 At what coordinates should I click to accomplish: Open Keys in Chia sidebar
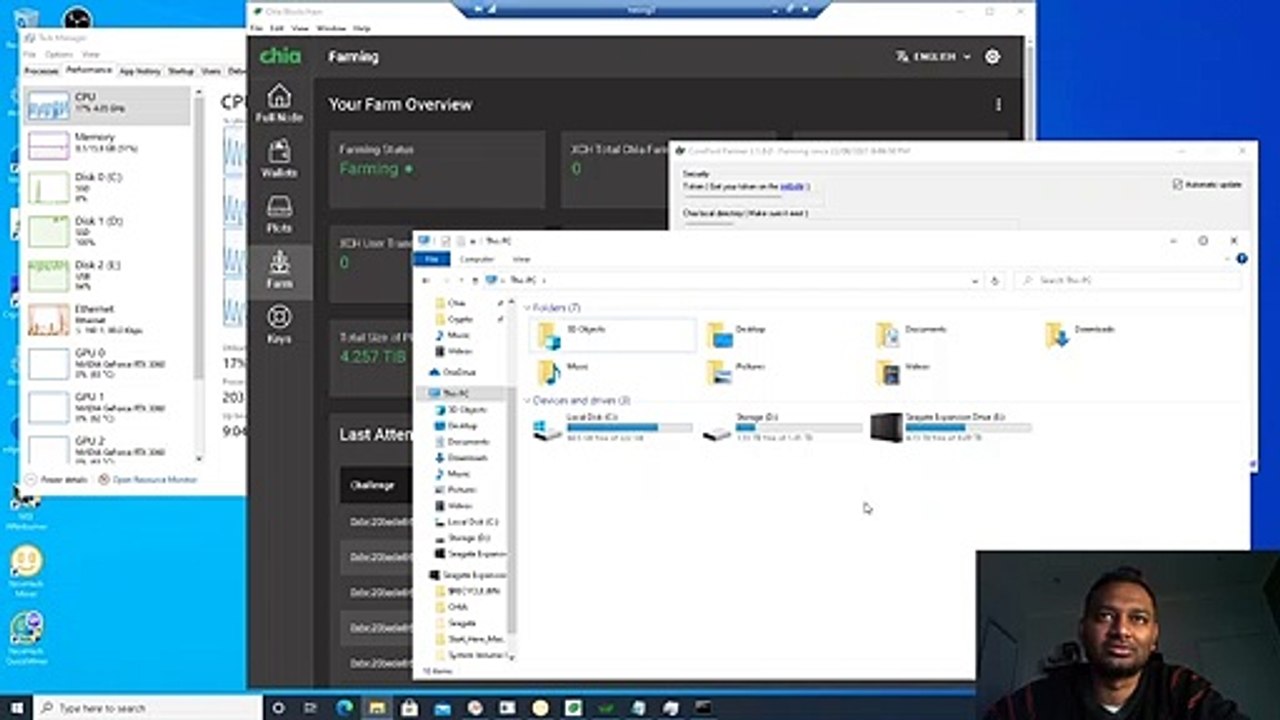[279, 325]
